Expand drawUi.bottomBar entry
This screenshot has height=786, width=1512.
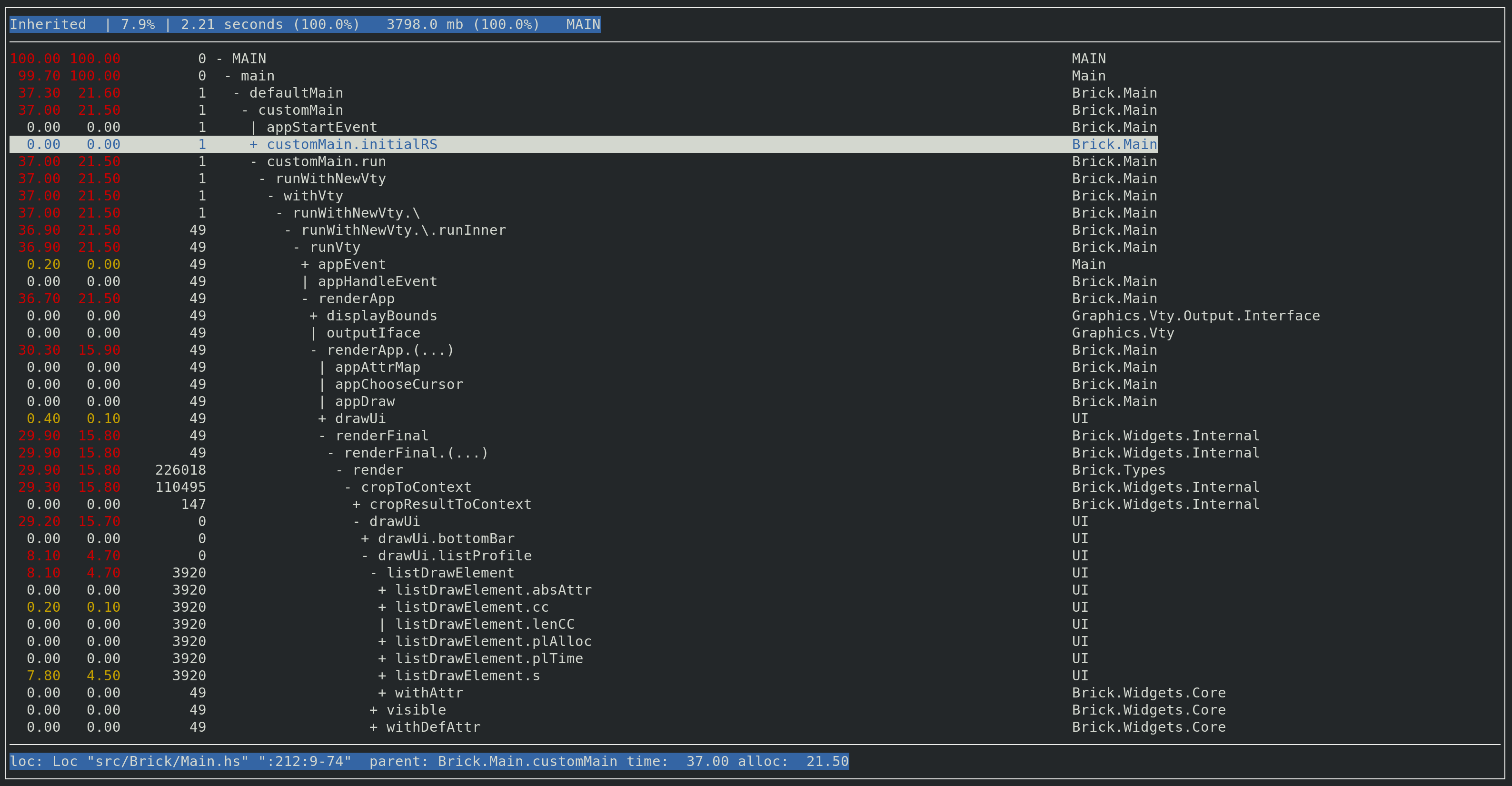(x=365, y=539)
